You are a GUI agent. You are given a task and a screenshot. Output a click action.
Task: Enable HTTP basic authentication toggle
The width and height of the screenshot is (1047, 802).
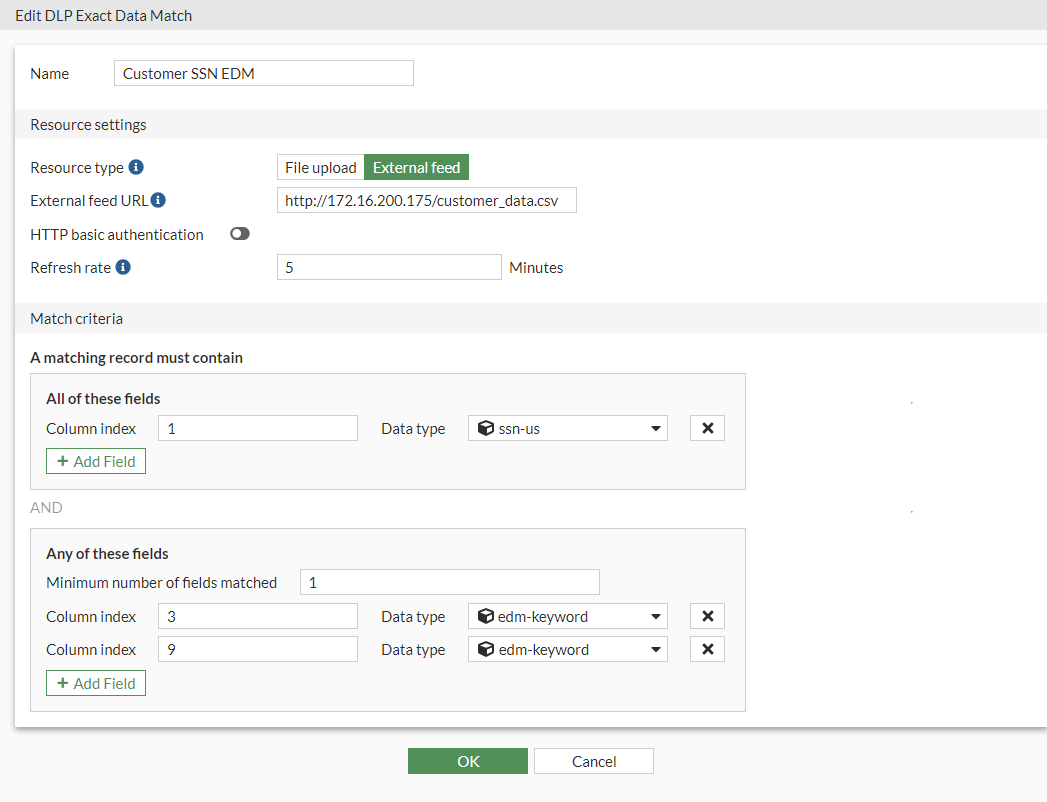[239, 234]
